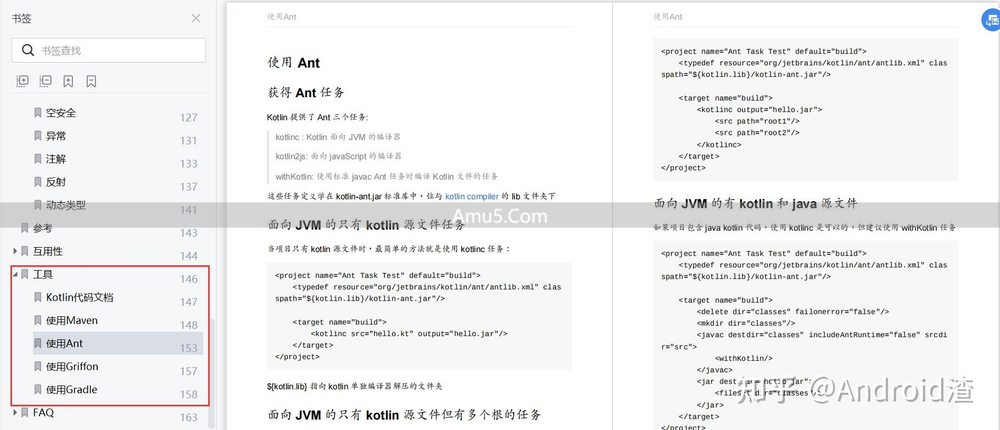Click heading 面向 JVM 的只有 kotlin 源文件任务
Screen dimensions: 1000x430
point(366,225)
